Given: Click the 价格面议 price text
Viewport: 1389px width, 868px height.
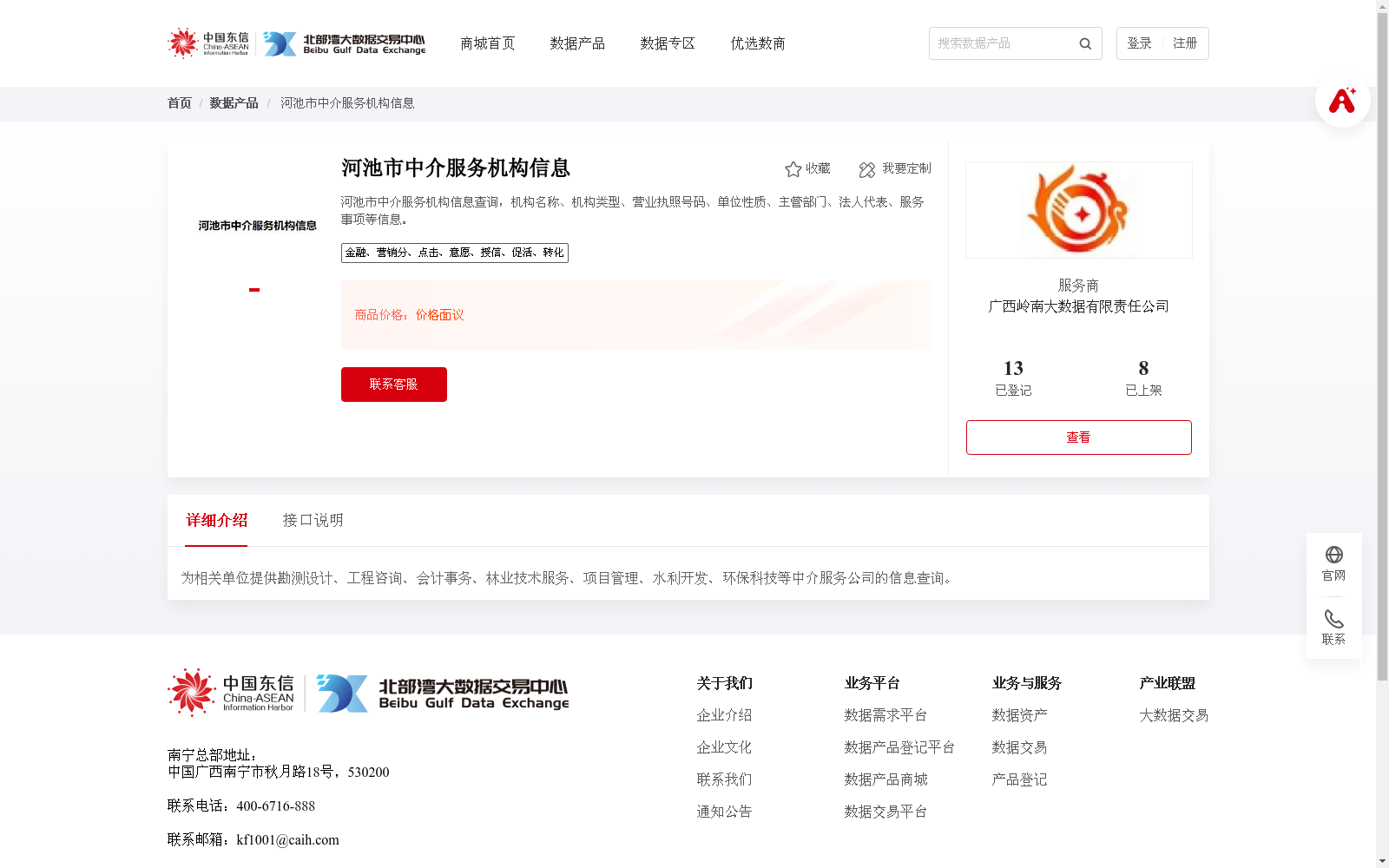Looking at the screenshot, I should click(x=439, y=315).
